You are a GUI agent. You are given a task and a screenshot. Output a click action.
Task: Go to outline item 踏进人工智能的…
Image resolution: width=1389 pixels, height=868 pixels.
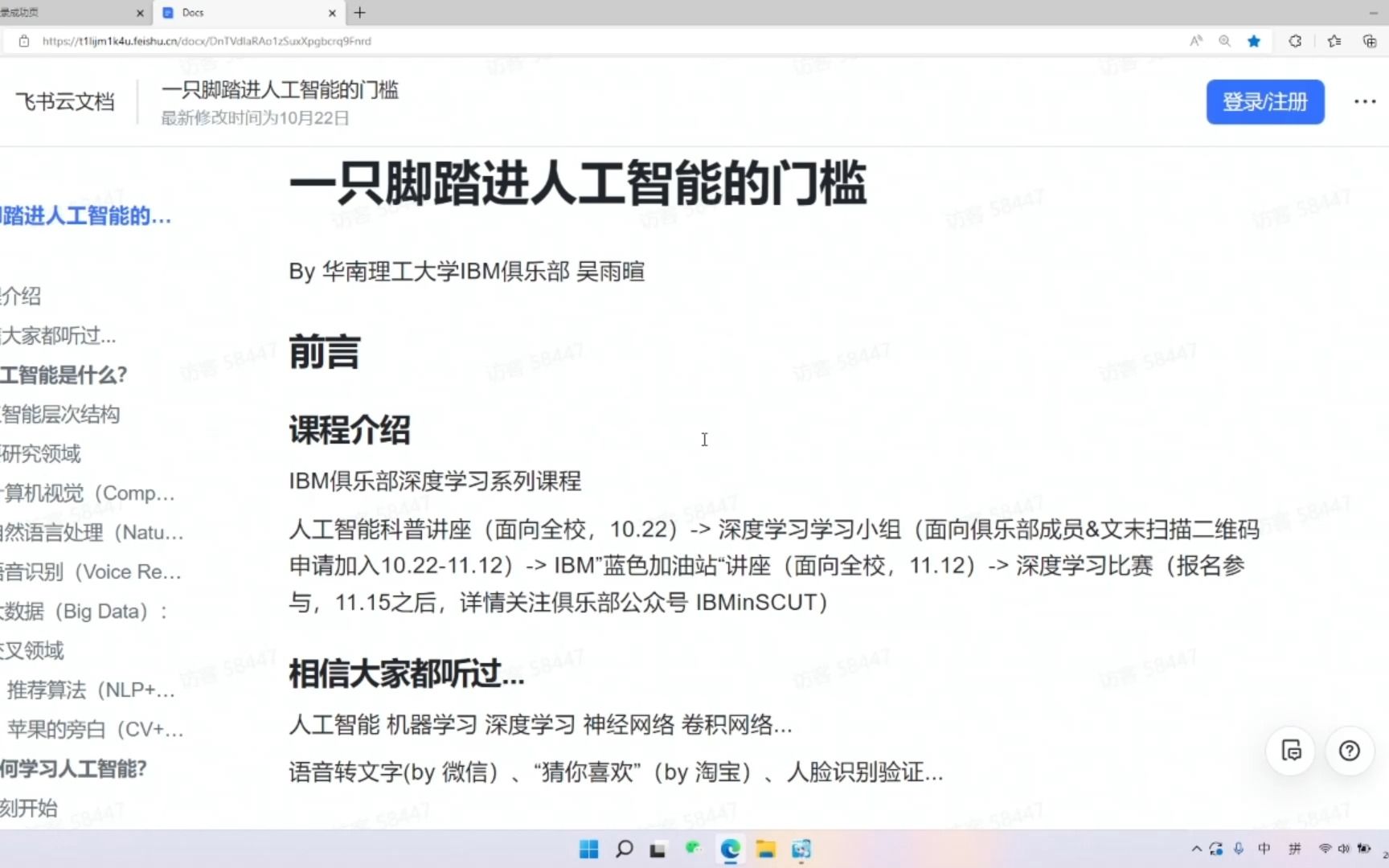click(85, 216)
